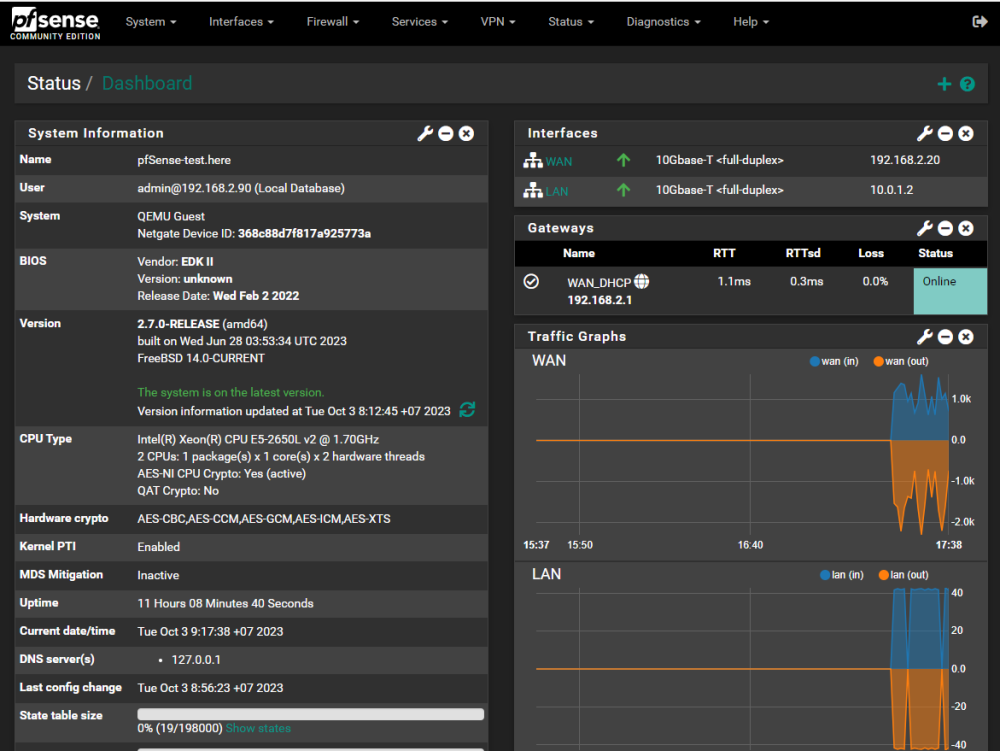Close the Interfaces widget
This screenshot has height=751, width=1000.
(966, 133)
